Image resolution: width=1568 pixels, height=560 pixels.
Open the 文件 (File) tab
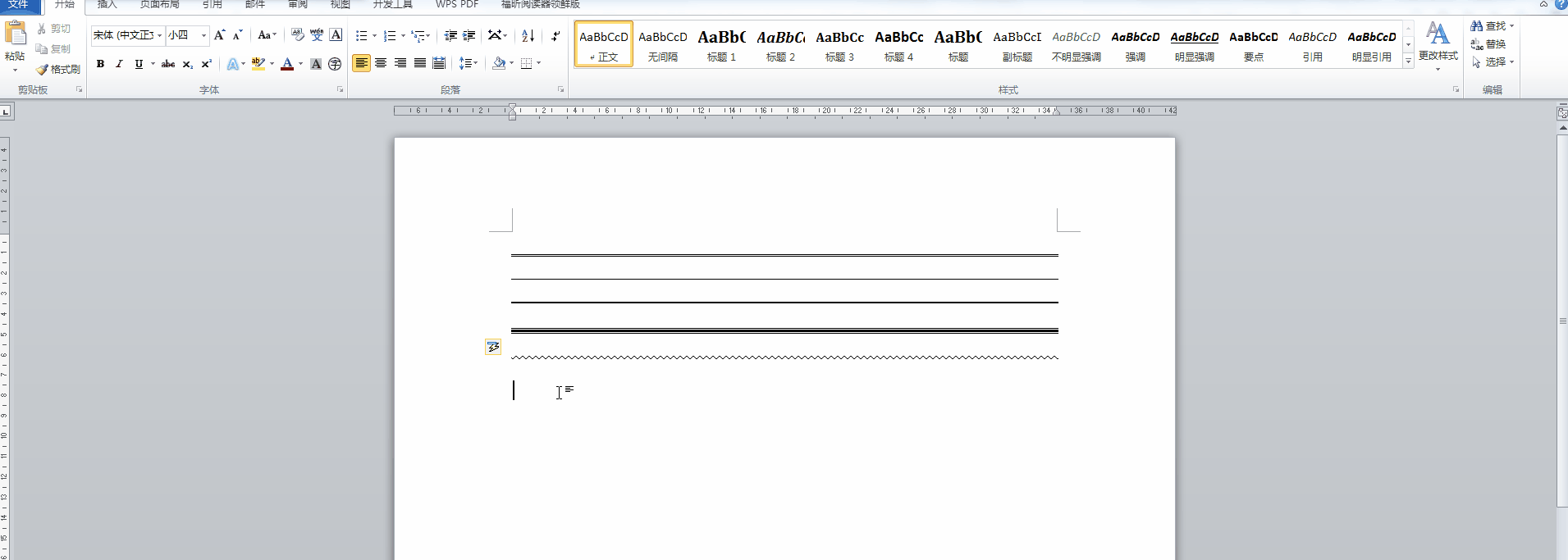19,5
